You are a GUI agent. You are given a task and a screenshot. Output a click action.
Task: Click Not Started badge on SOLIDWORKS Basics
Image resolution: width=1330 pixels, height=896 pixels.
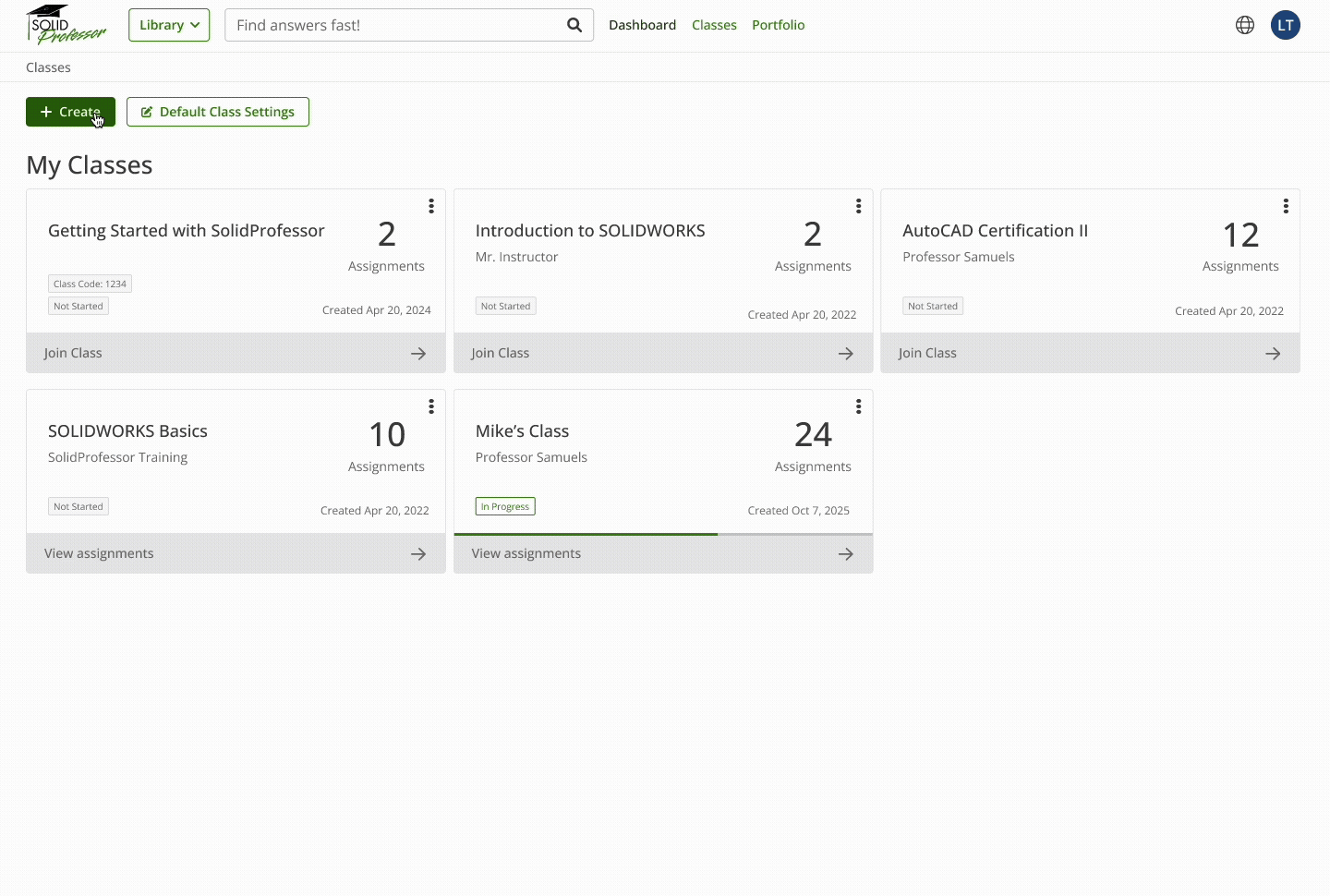point(79,506)
